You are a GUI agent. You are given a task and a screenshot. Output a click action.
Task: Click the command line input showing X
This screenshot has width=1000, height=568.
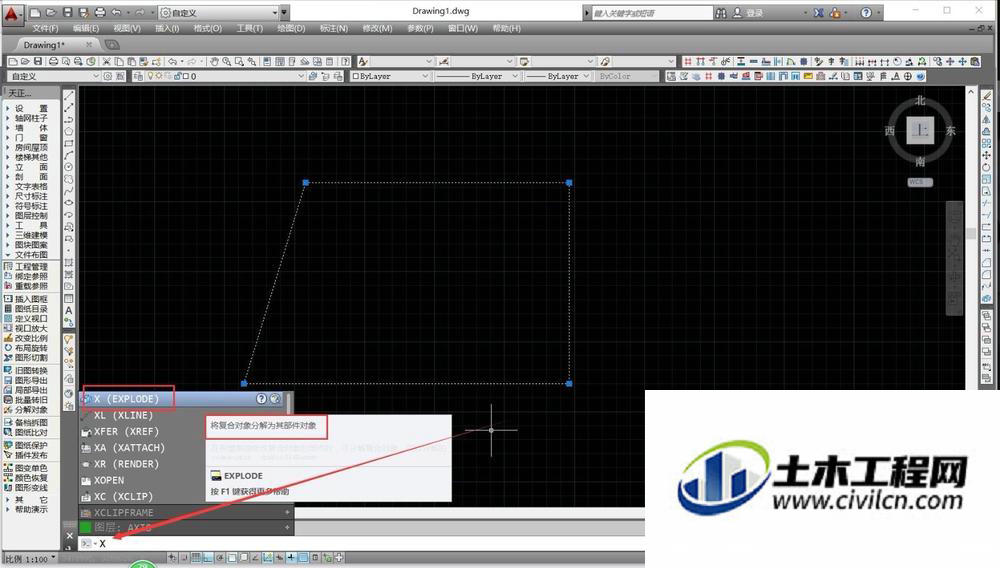[x=361, y=543]
